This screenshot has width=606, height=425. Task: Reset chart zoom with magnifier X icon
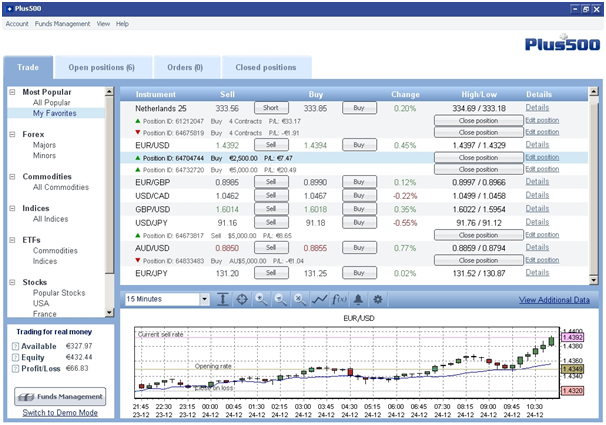point(300,299)
